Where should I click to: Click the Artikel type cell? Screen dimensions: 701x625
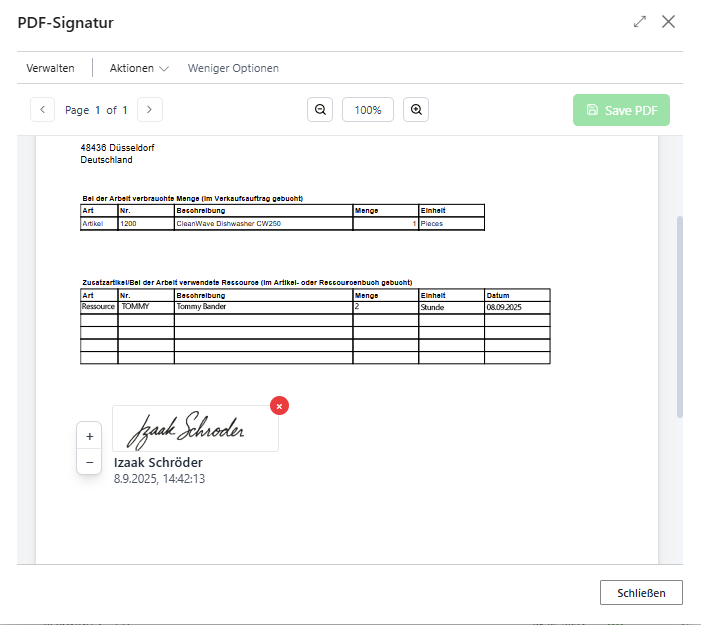click(99, 224)
